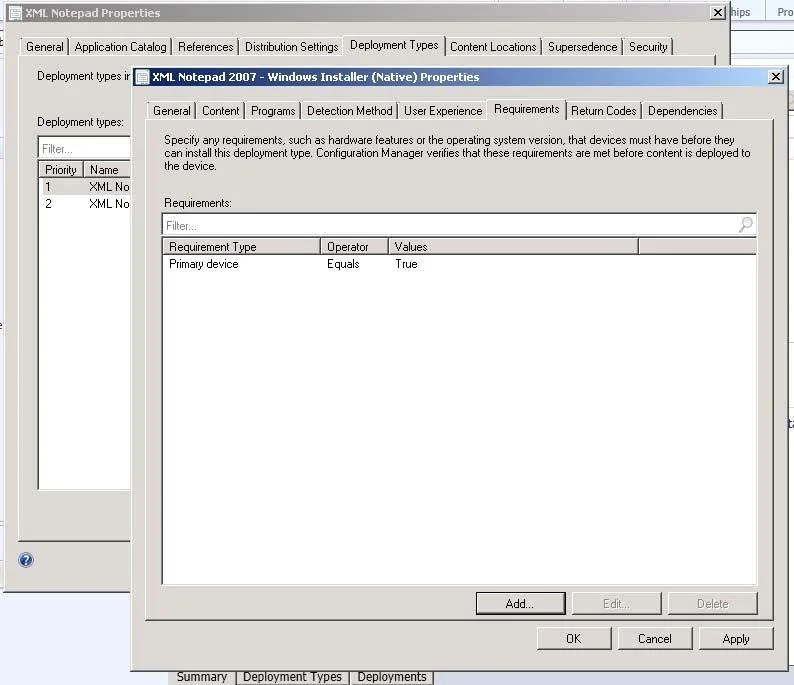Open the Detection Method tab

349,111
